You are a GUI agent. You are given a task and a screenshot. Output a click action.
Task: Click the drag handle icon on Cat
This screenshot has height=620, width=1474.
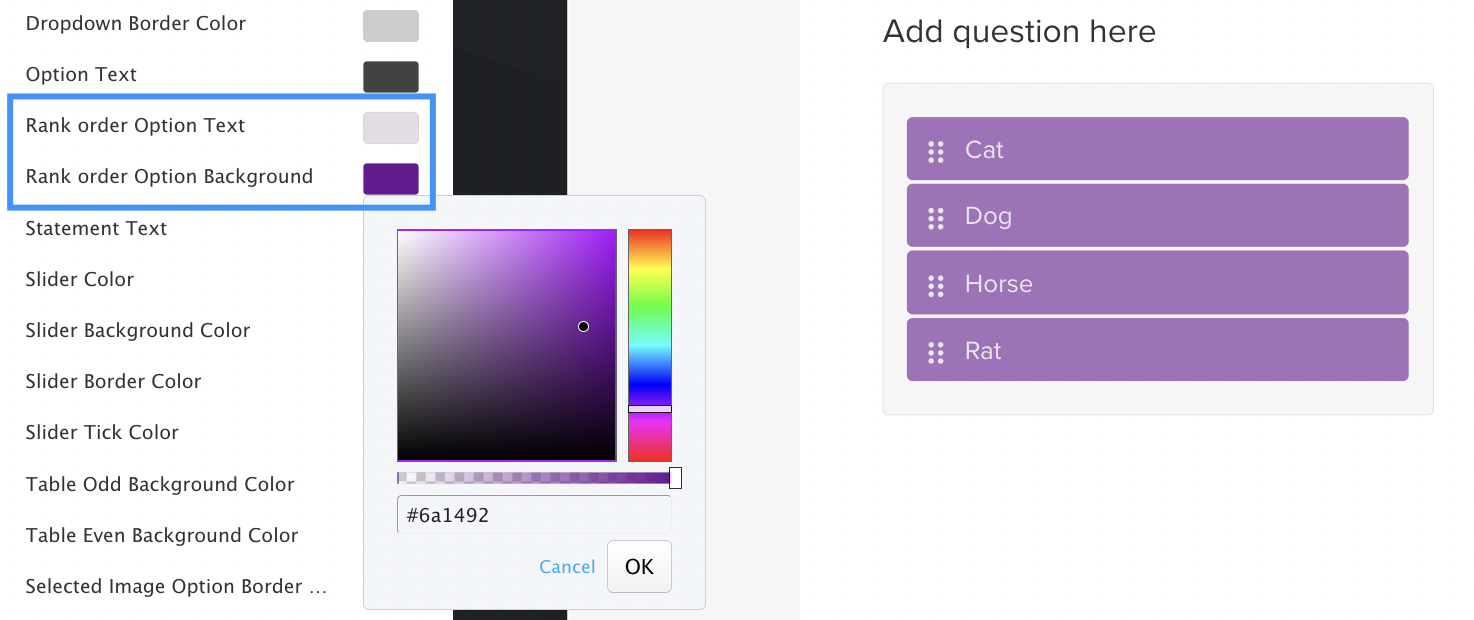[x=937, y=151]
